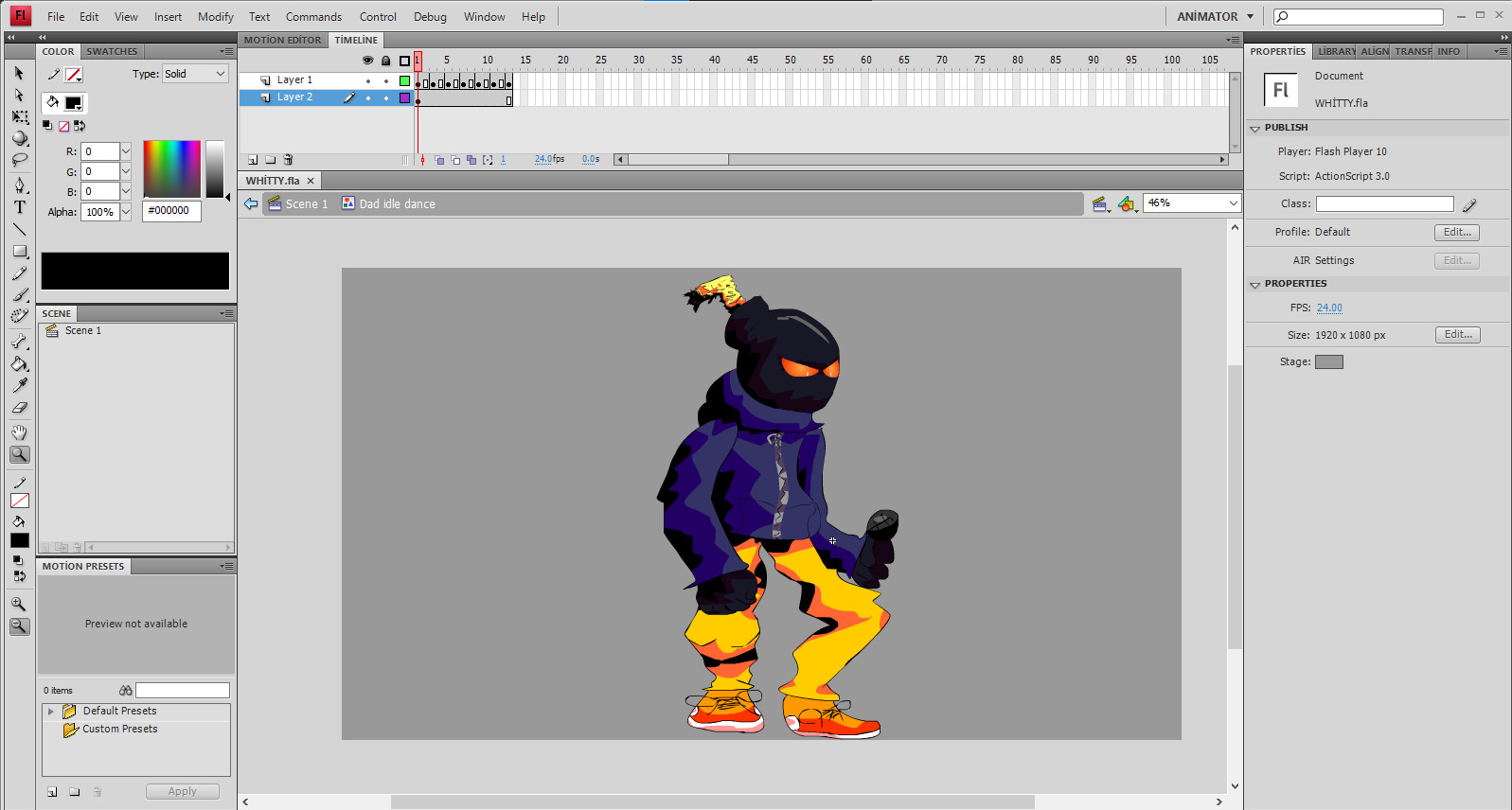Choose the Eraser tool
The height and width of the screenshot is (810, 1512).
tap(19, 408)
